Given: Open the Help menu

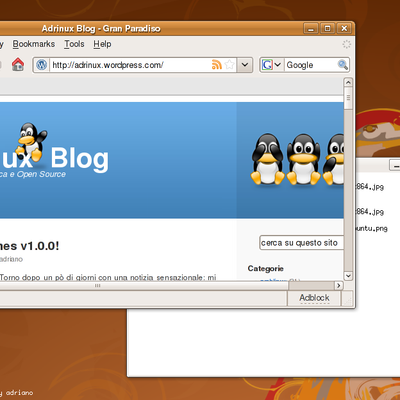Looking at the screenshot, I should point(102,44).
